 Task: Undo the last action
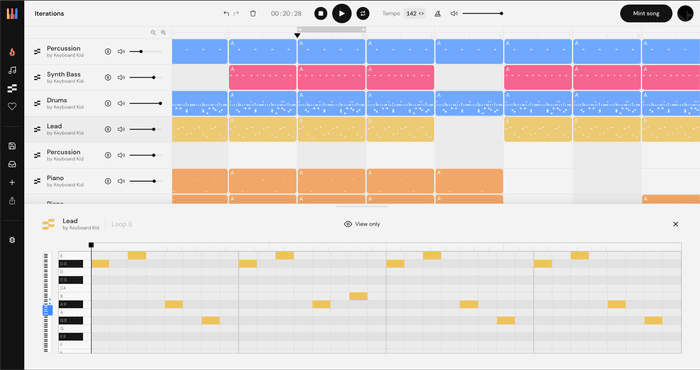coord(226,13)
